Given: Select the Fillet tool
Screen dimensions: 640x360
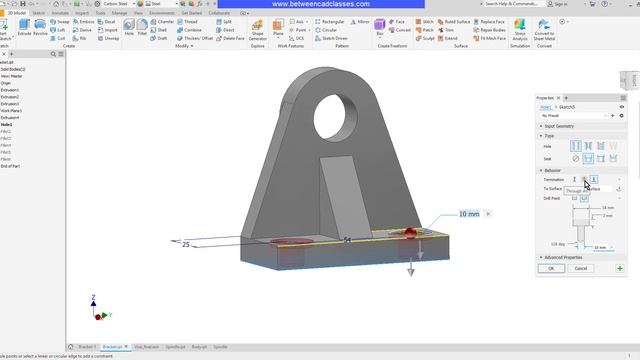Looking at the screenshot, I should (x=142, y=28).
